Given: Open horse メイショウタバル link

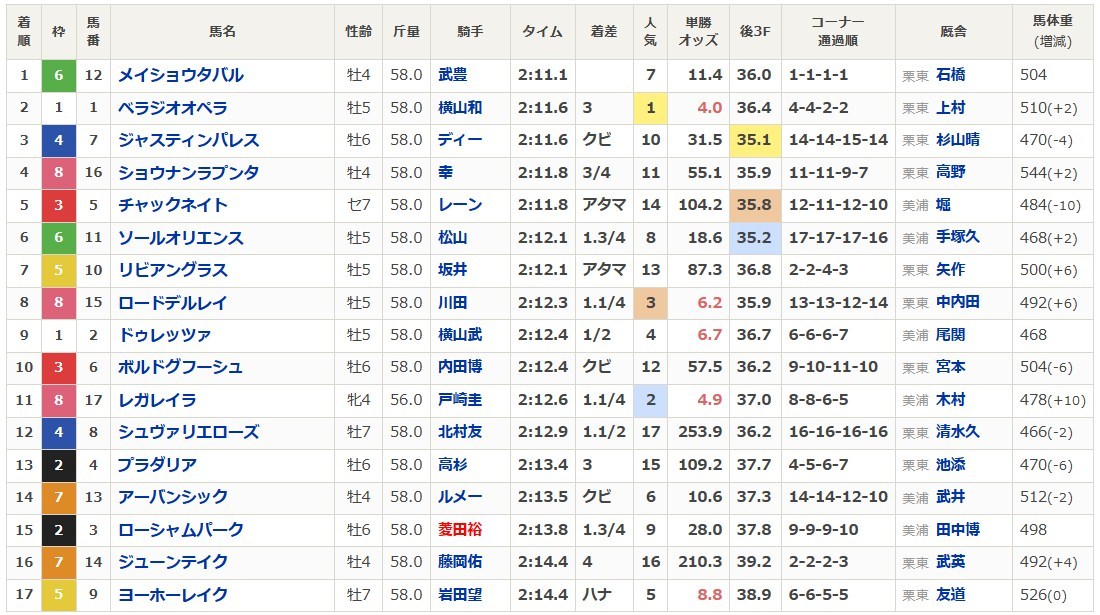Looking at the screenshot, I should 180,75.
